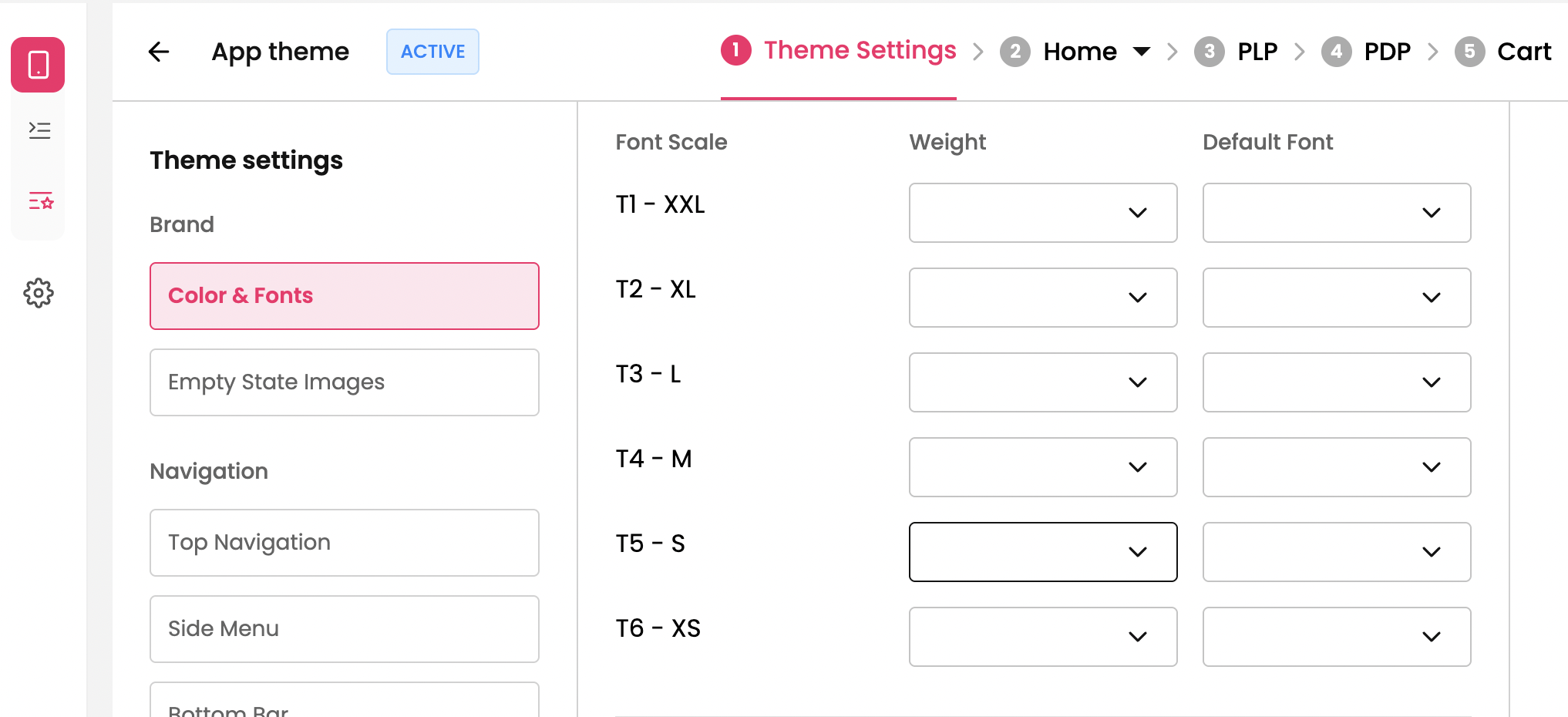Select the Side Menu settings item
The height and width of the screenshot is (717, 1568).
coord(344,629)
